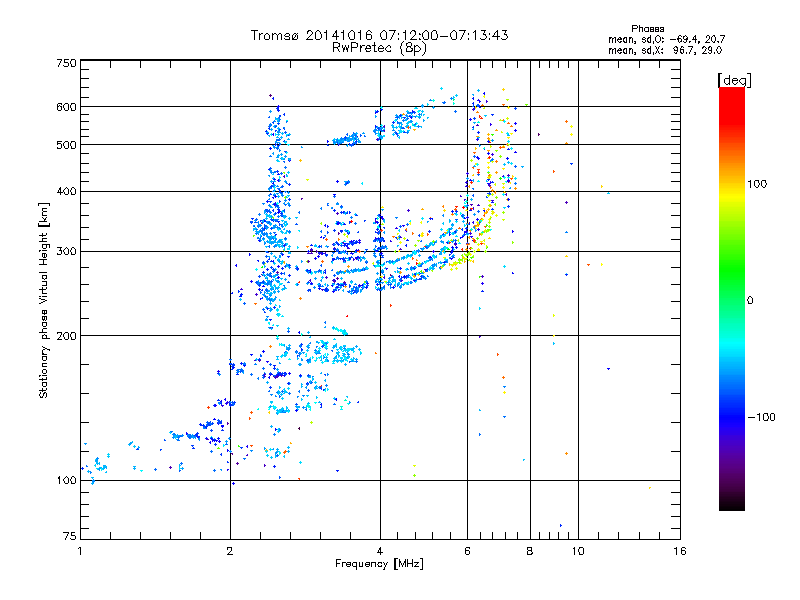Screen dimensions: 800x600
Task: Click x-axis tick label '8'
Action: [530, 551]
